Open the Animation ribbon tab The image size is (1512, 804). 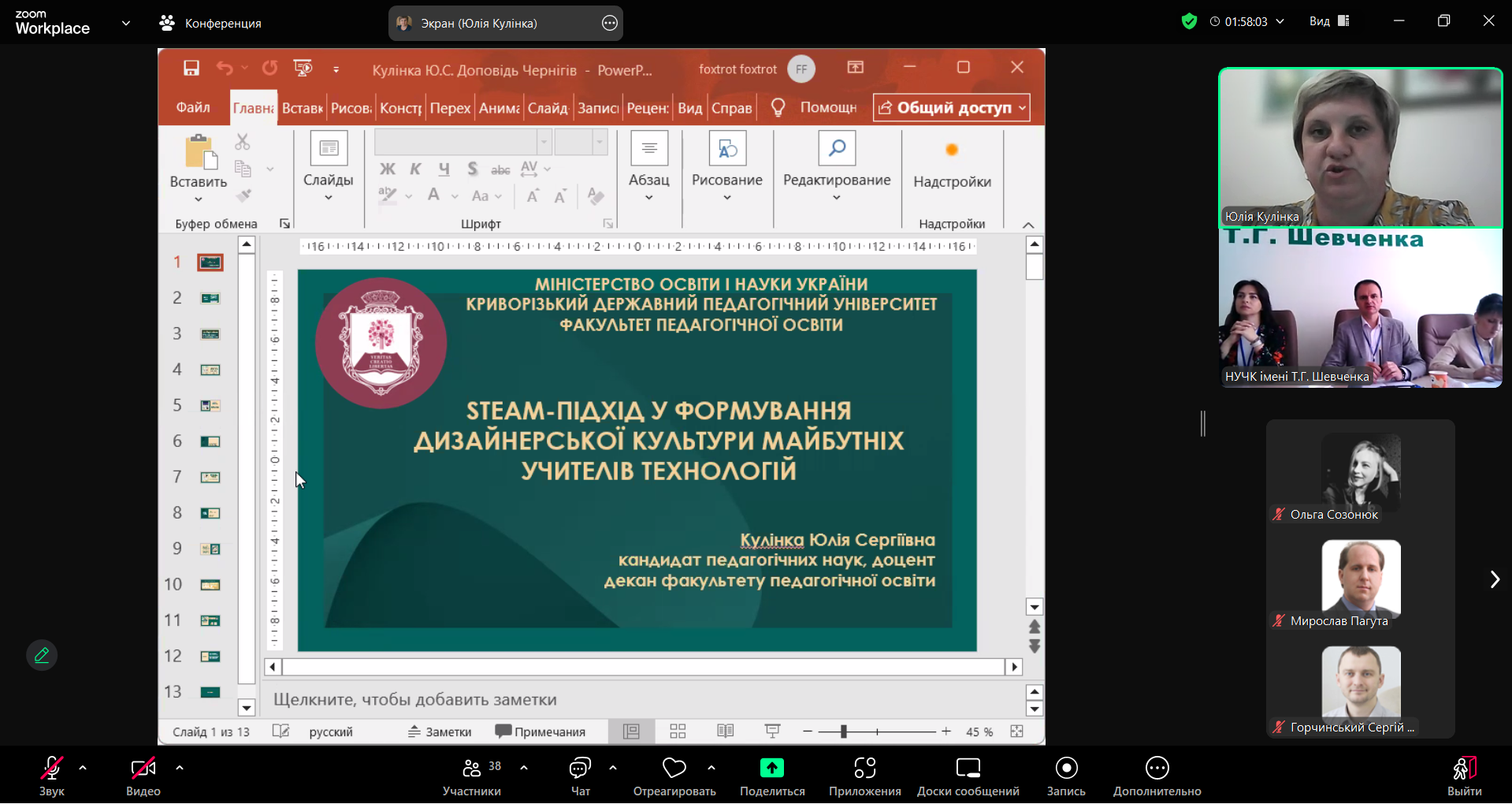tap(499, 108)
